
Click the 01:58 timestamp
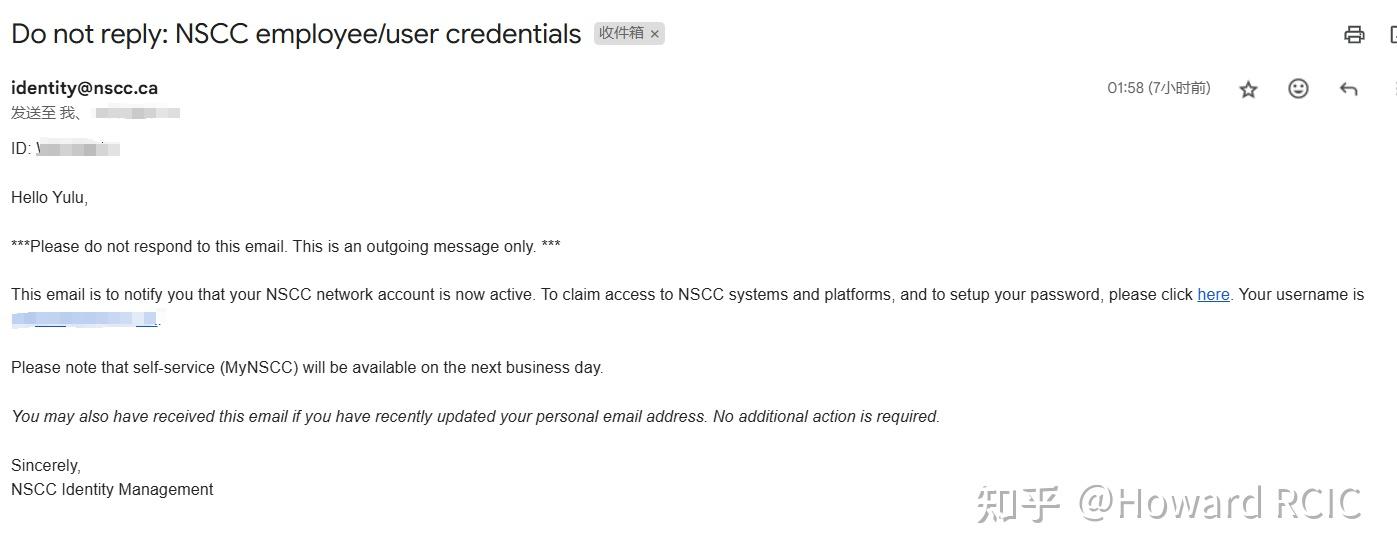coord(1158,88)
